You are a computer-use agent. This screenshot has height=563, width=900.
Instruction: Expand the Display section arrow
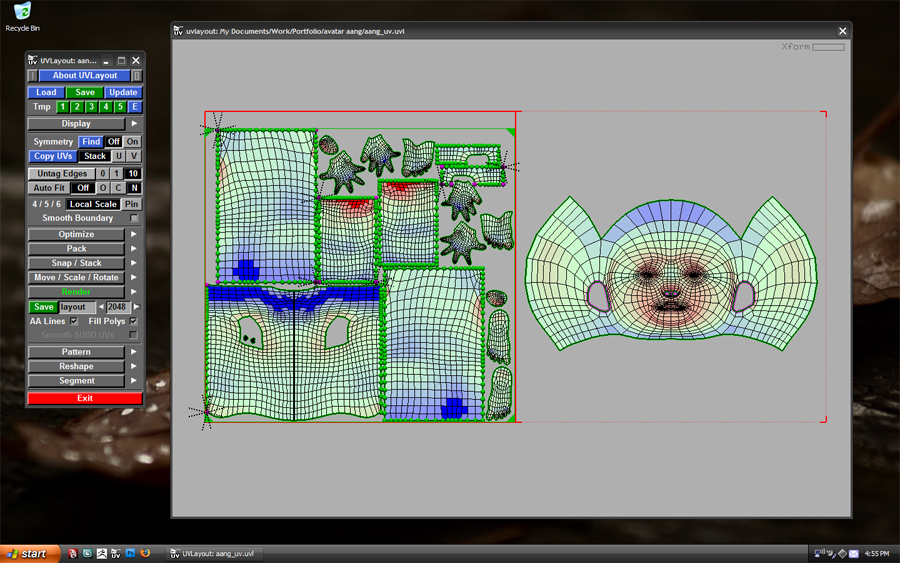(134, 123)
